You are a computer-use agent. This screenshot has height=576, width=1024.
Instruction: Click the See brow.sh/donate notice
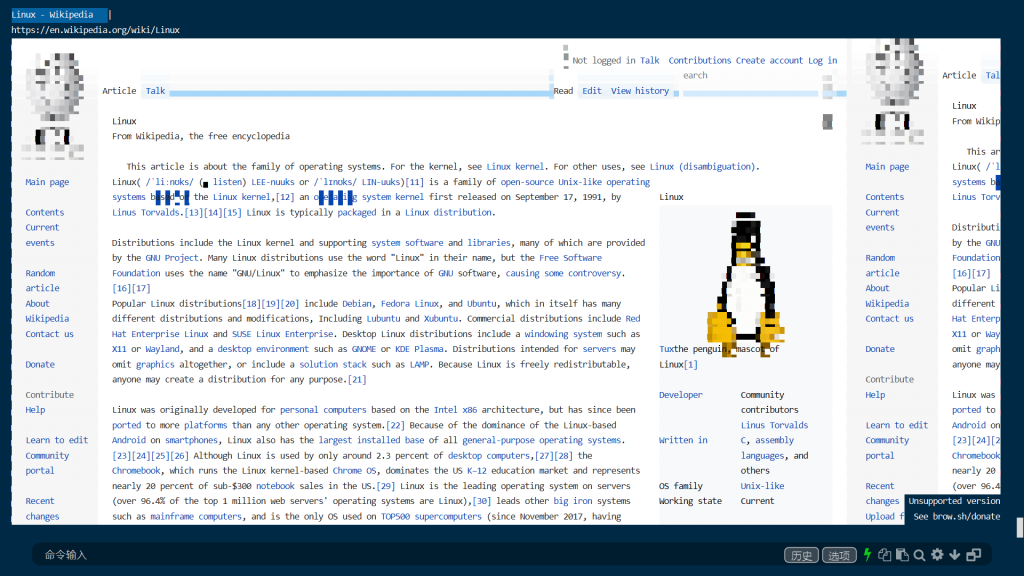[956, 517]
